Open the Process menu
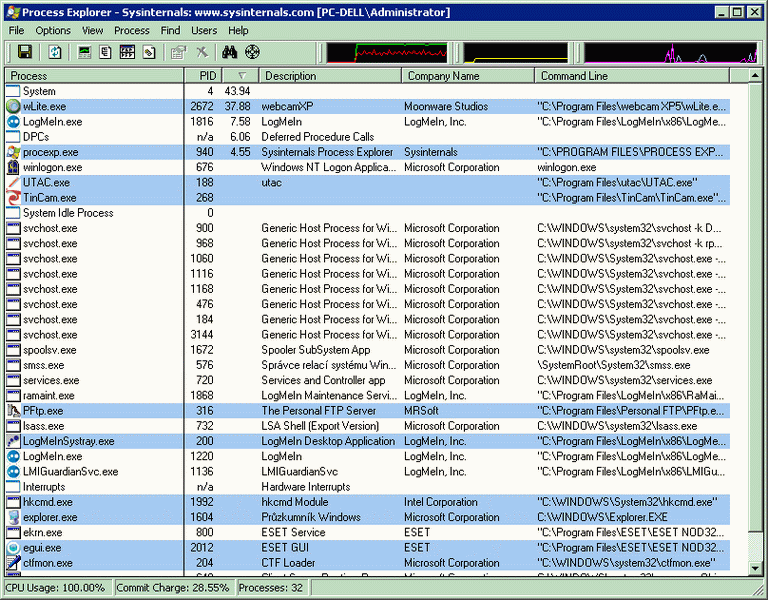Image resolution: width=768 pixels, height=600 pixels. coord(132,30)
